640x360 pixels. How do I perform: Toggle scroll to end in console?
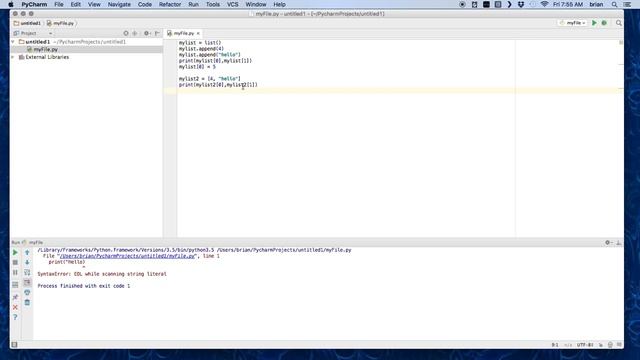coord(27,282)
